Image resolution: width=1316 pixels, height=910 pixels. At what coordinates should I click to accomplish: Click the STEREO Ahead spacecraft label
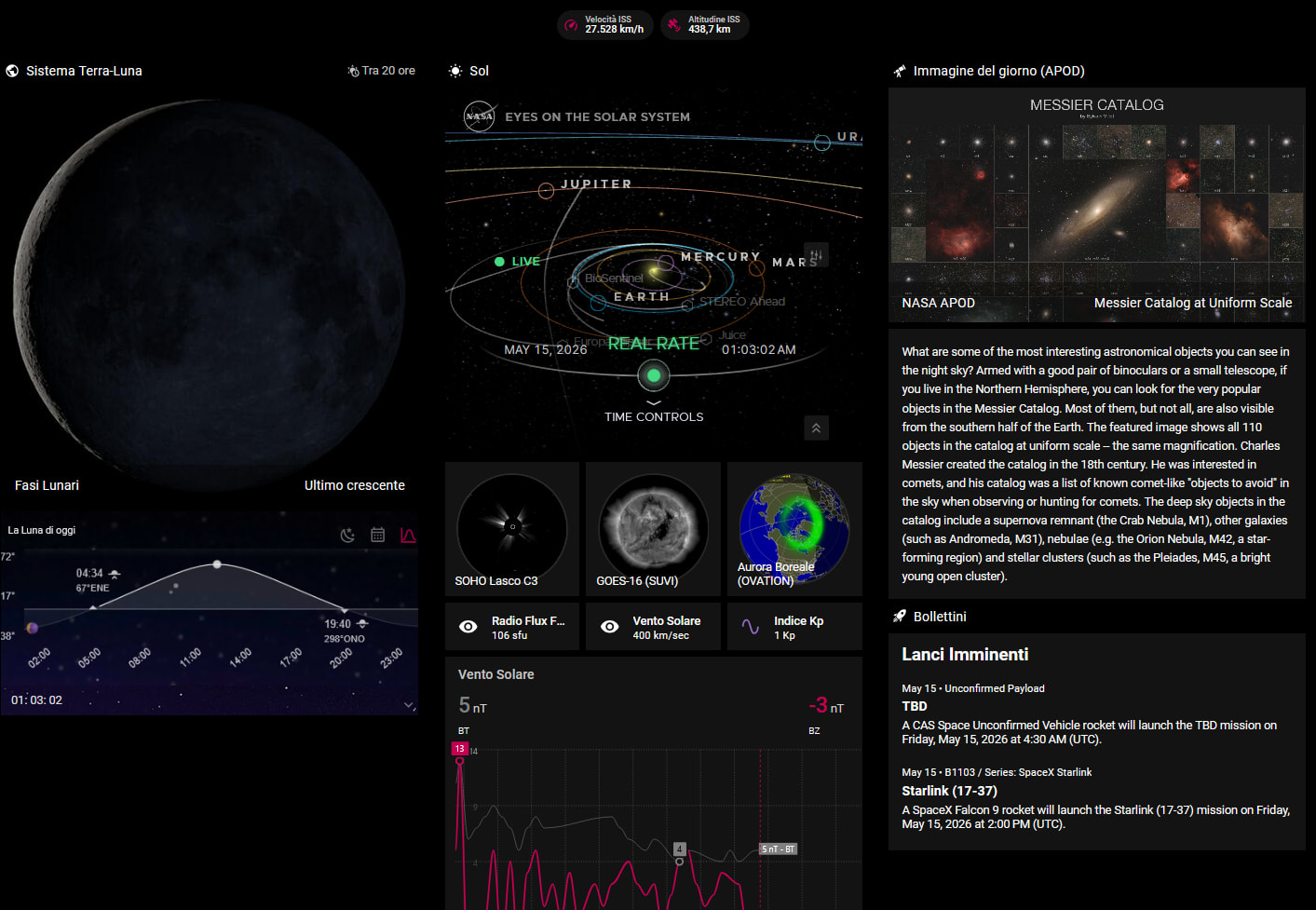pos(742,302)
